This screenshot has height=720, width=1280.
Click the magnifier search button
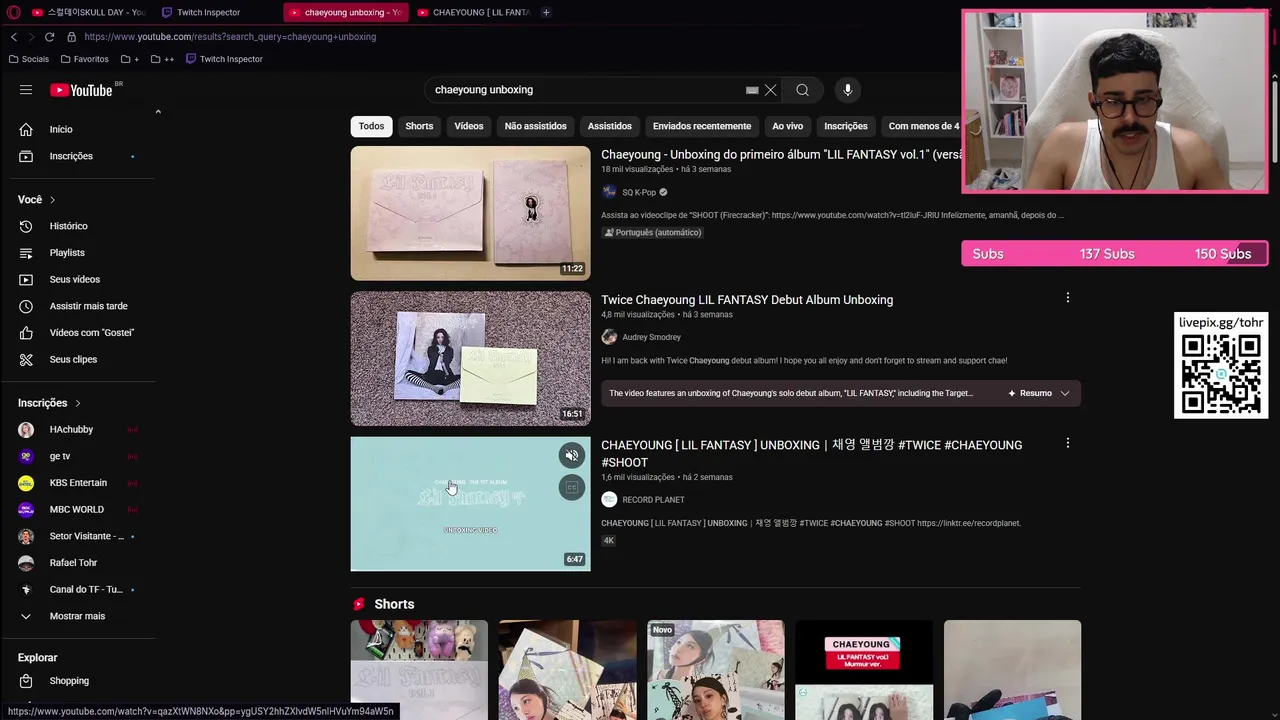coord(802,90)
